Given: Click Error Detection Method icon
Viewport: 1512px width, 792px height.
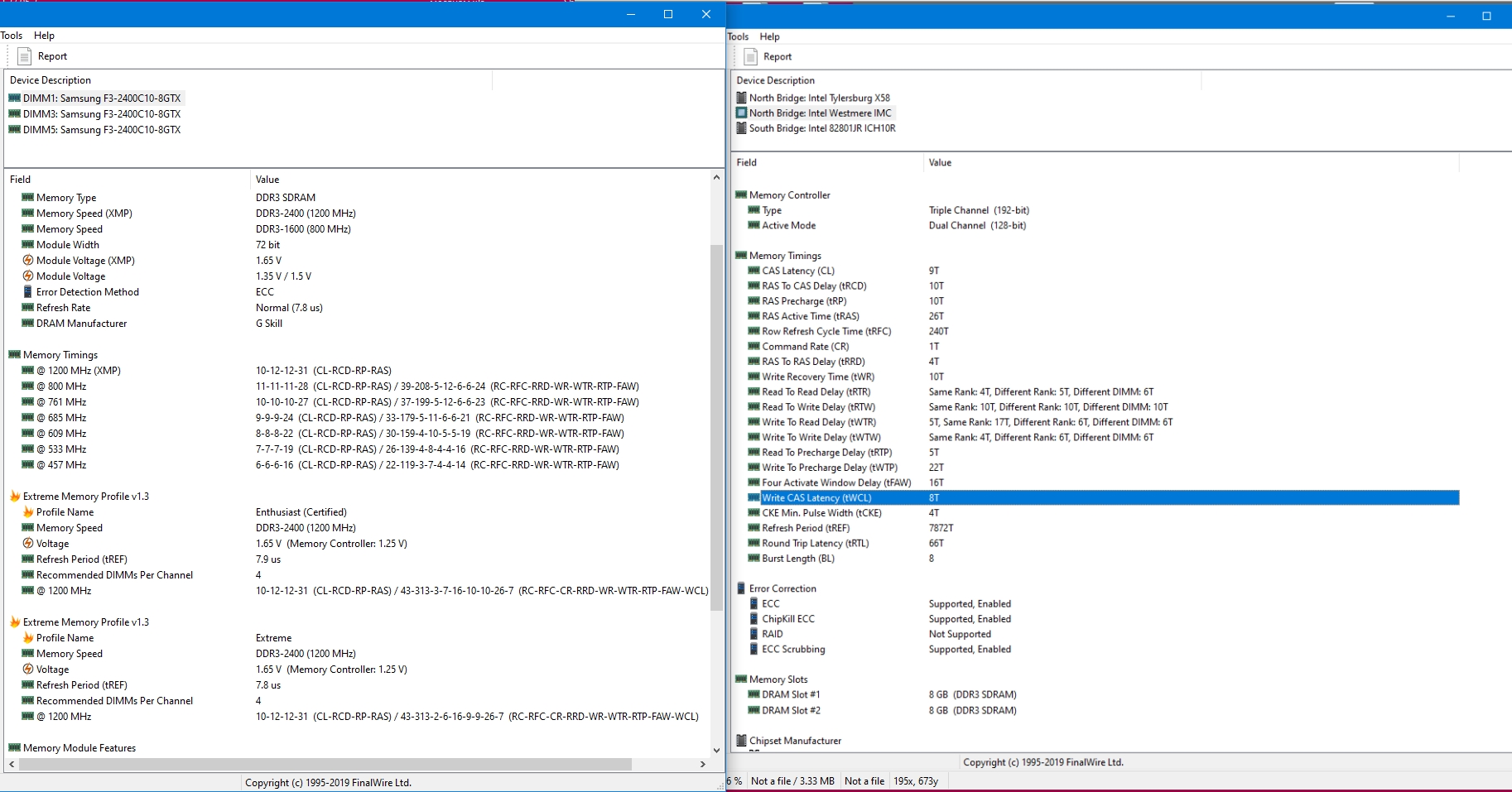Looking at the screenshot, I should pyautogui.click(x=27, y=291).
